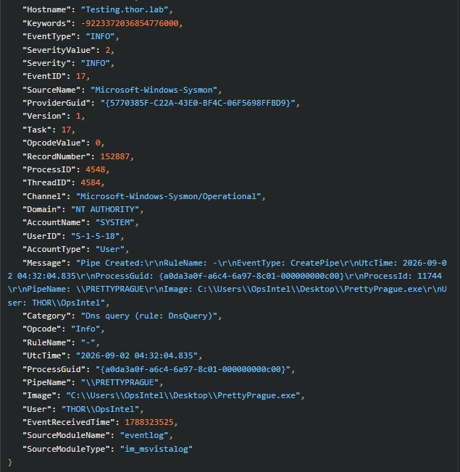The image size is (460, 472).
Task: Click the ProcessID value 4548
Action: click(x=95, y=170)
